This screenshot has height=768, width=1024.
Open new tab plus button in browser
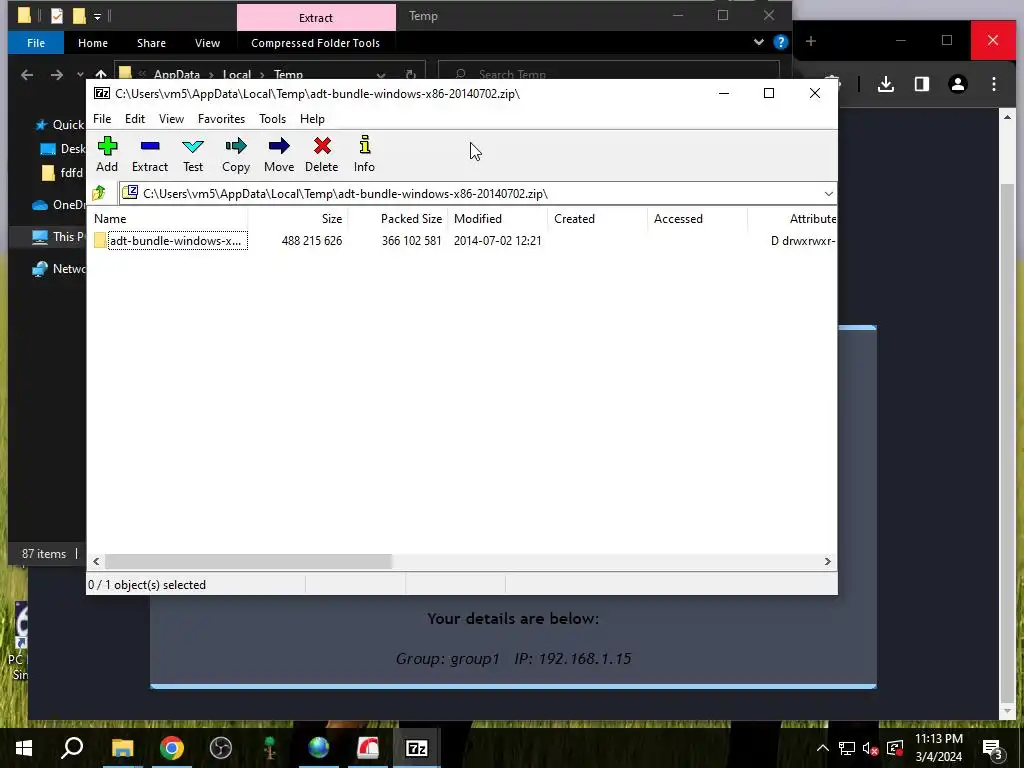pos(810,41)
